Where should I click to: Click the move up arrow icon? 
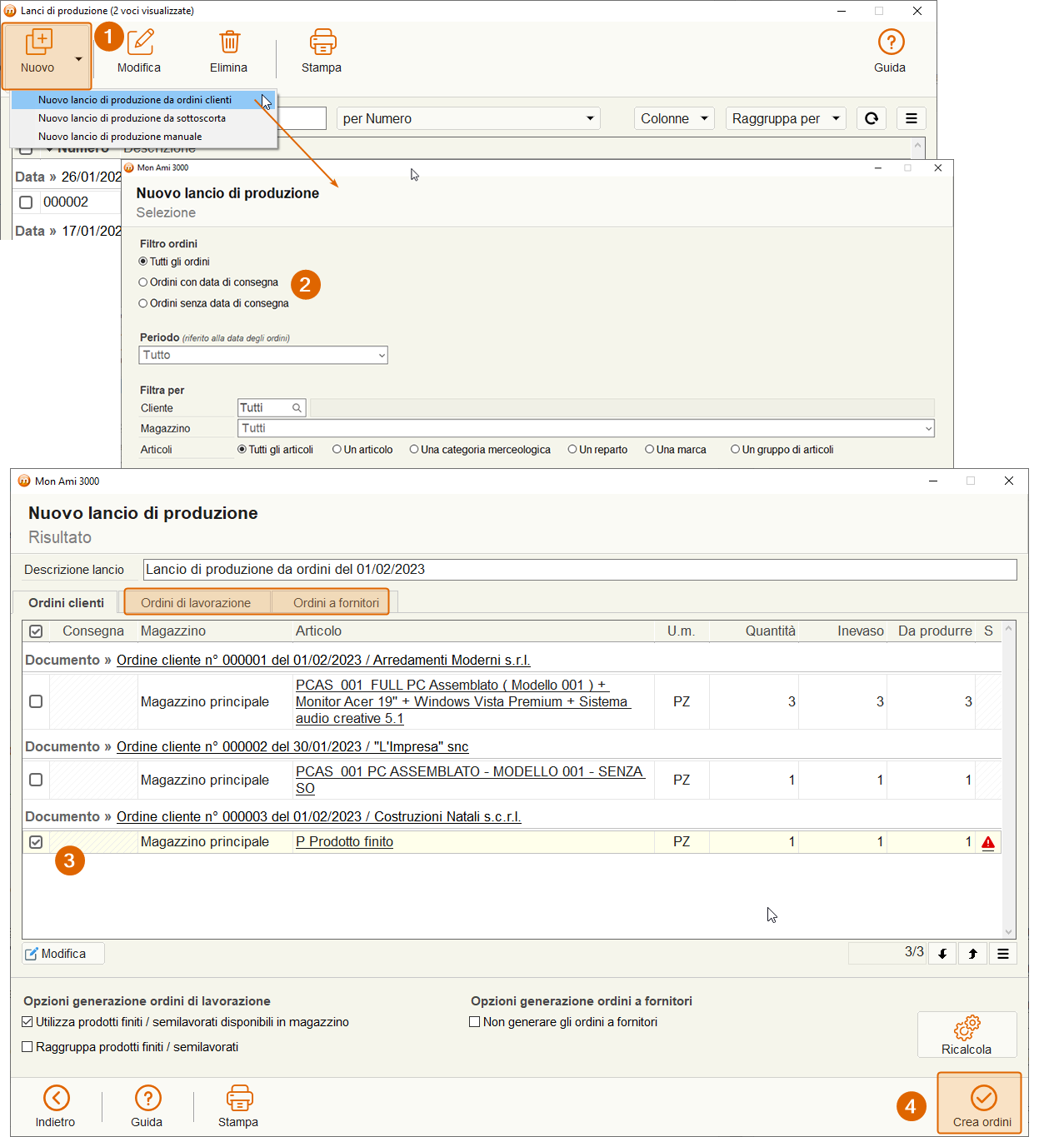pyautogui.click(x=972, y=954)
